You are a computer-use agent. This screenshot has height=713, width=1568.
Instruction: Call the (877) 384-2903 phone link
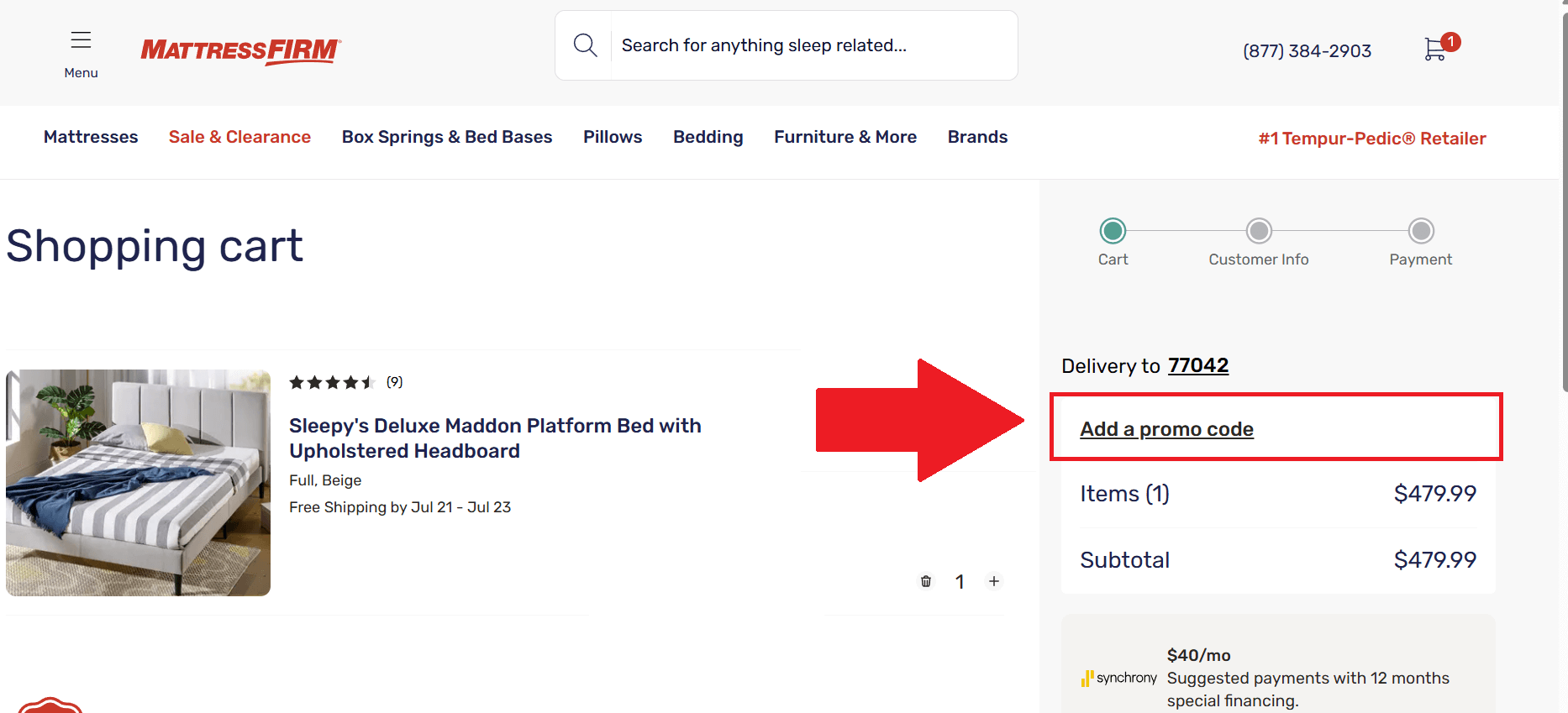click(x=1307, y=51)
